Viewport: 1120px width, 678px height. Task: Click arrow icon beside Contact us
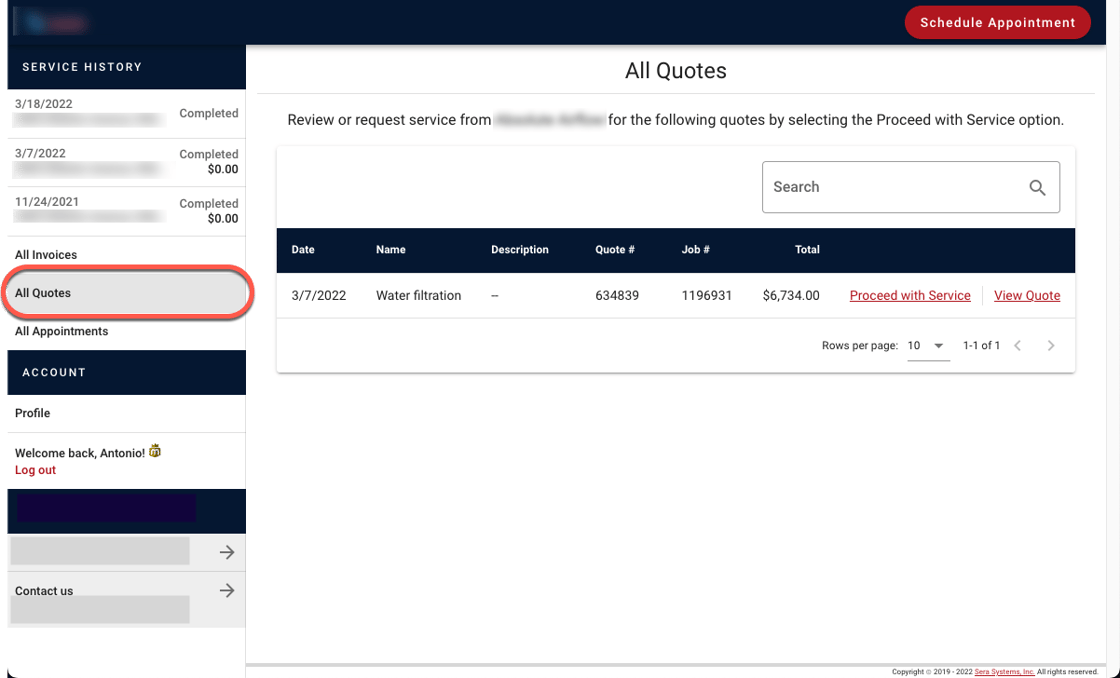[x=227, y=591]
